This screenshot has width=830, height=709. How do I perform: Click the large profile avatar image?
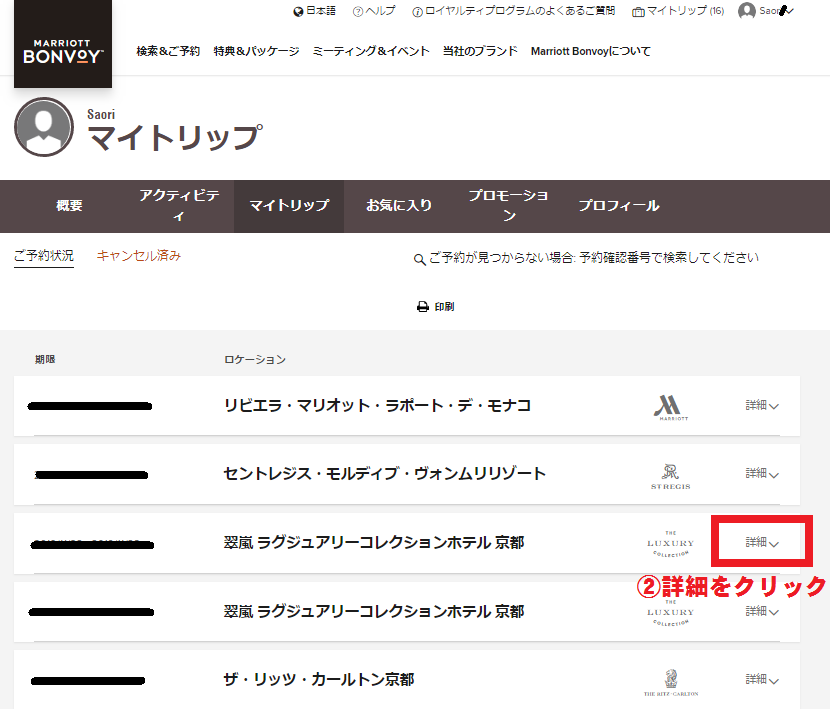click(x=44, y=127)
